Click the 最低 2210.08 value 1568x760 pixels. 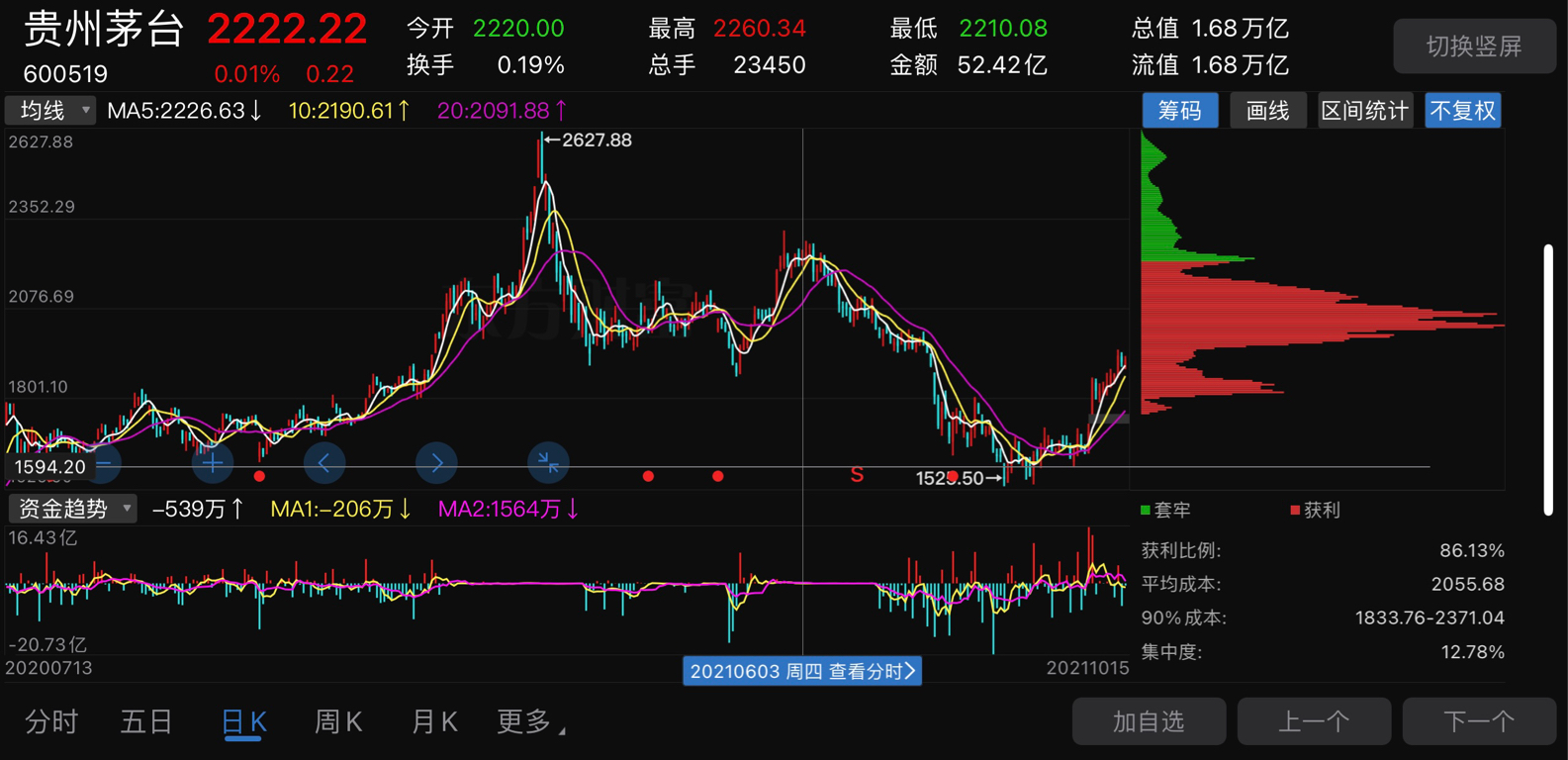click(1003, 29)
